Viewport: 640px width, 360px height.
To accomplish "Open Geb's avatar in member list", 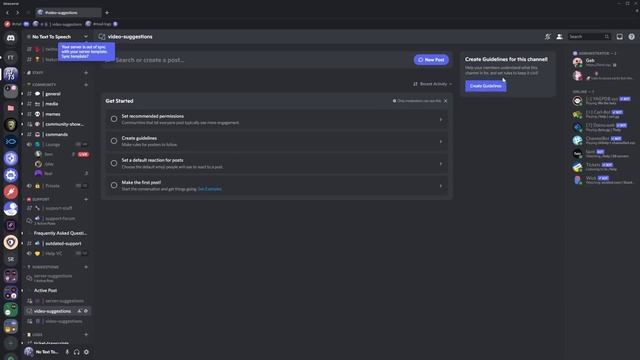I will coord(577,62).
